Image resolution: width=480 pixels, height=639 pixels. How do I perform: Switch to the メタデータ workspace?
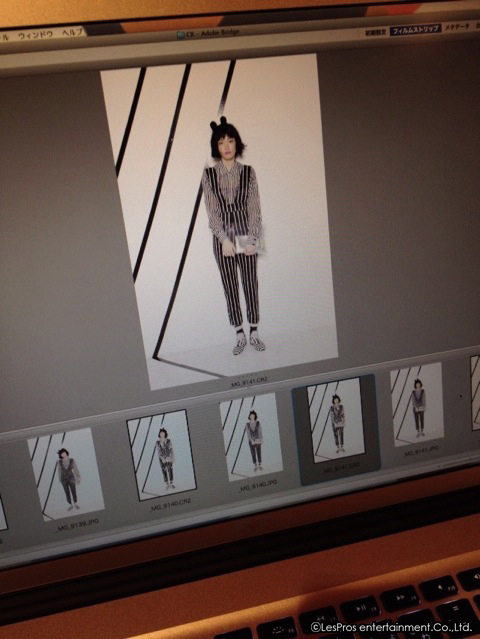coord(457,27)
